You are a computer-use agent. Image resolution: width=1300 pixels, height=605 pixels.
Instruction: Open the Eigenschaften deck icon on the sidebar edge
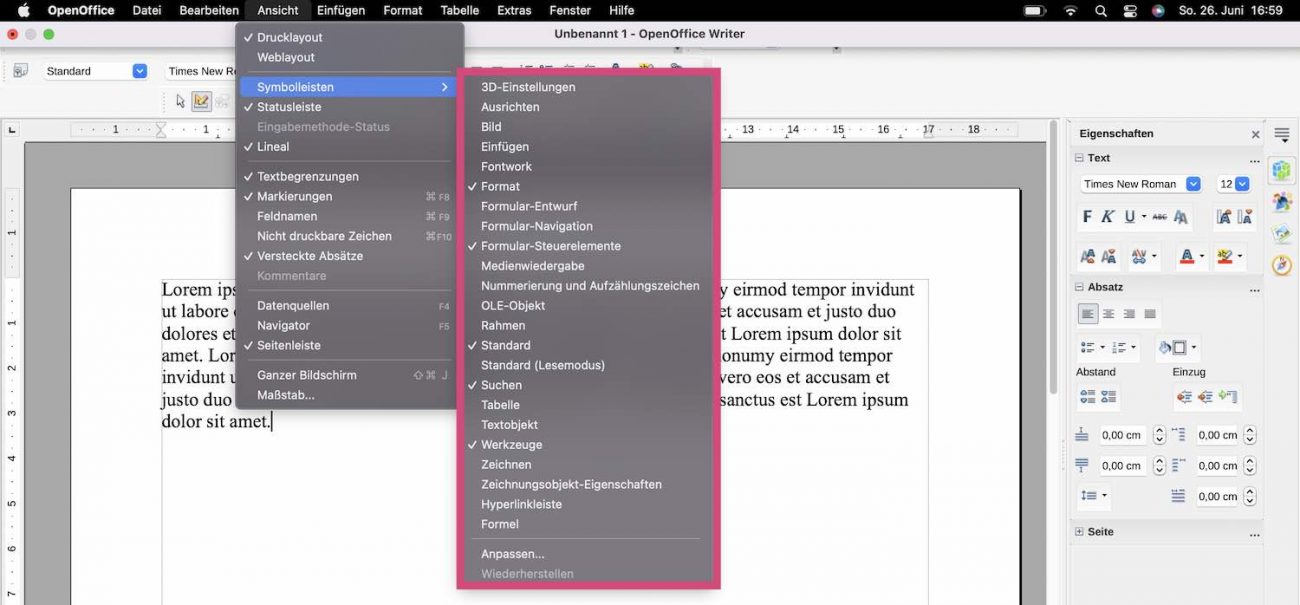coord(1281,172)
